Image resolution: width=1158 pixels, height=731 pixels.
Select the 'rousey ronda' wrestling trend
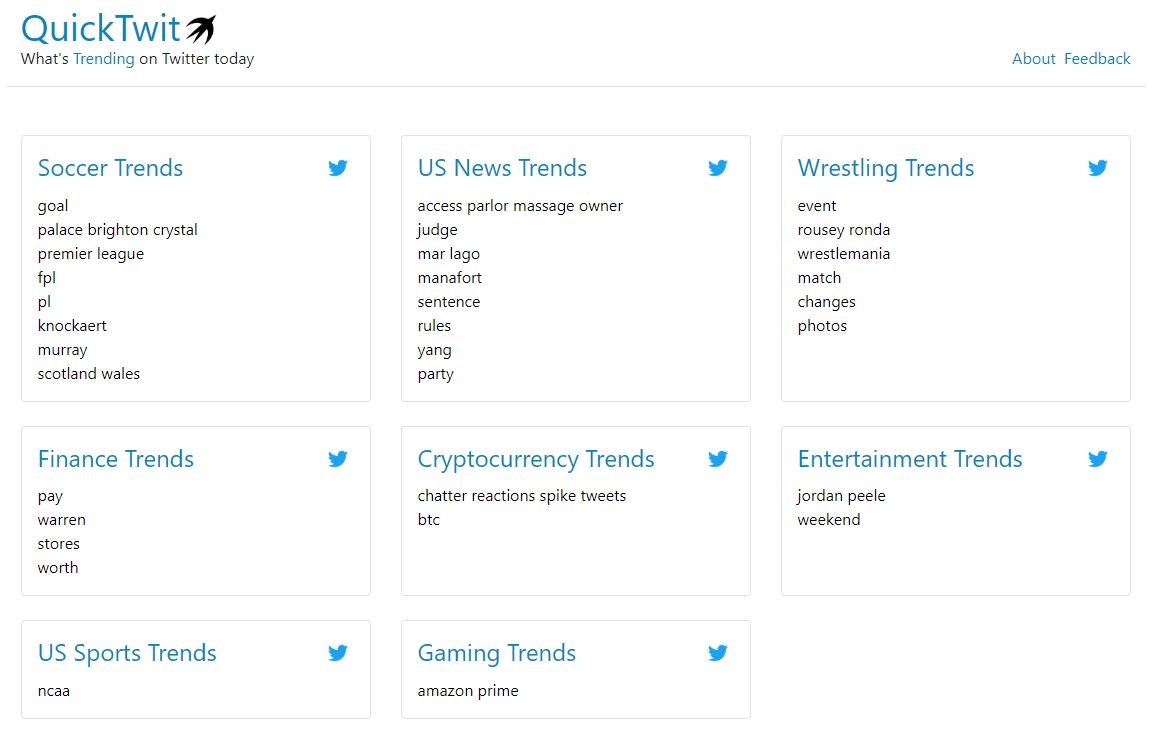click(x=843, y=230)
